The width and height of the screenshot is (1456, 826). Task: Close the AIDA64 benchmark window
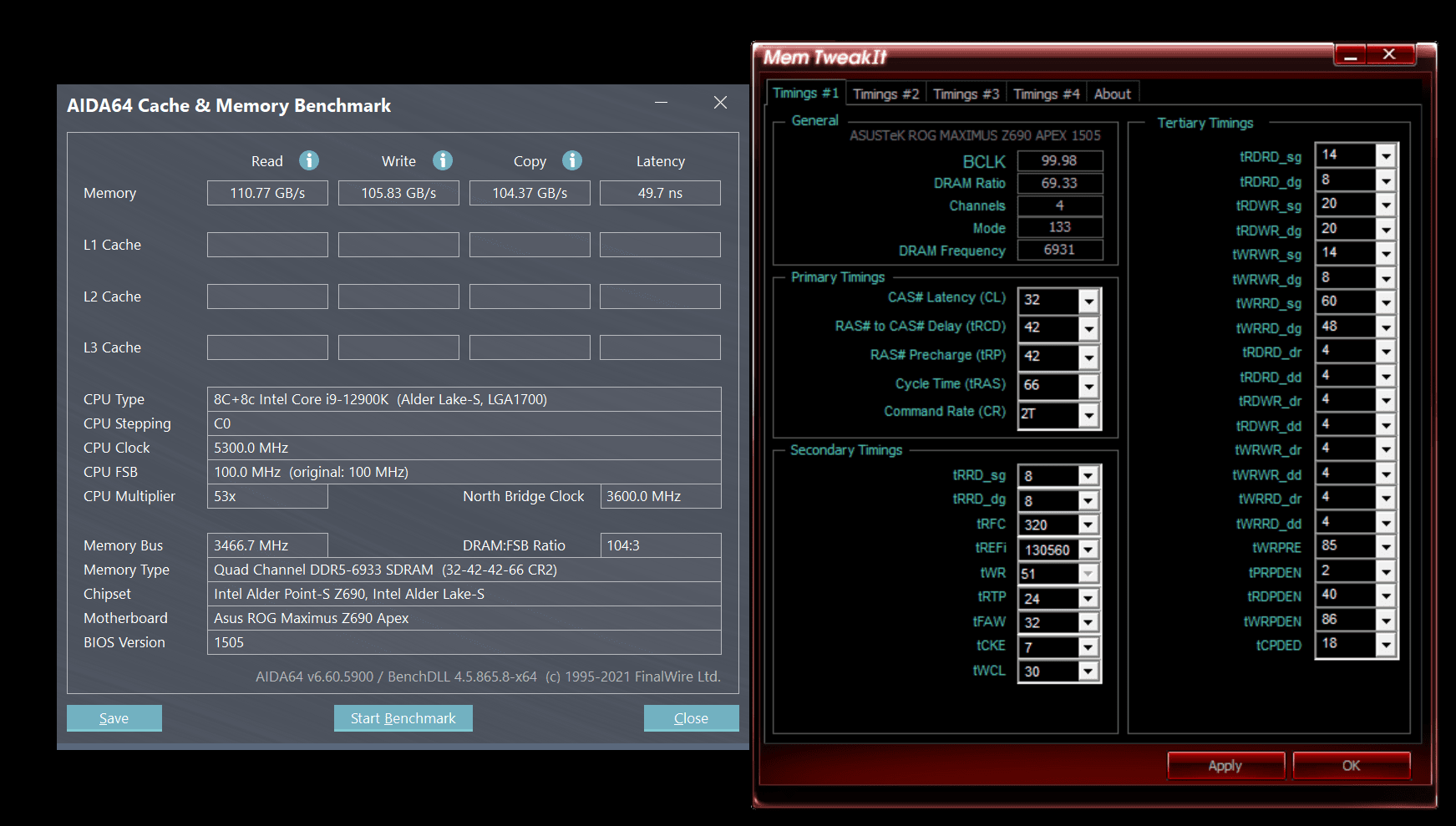click(720, 103)
